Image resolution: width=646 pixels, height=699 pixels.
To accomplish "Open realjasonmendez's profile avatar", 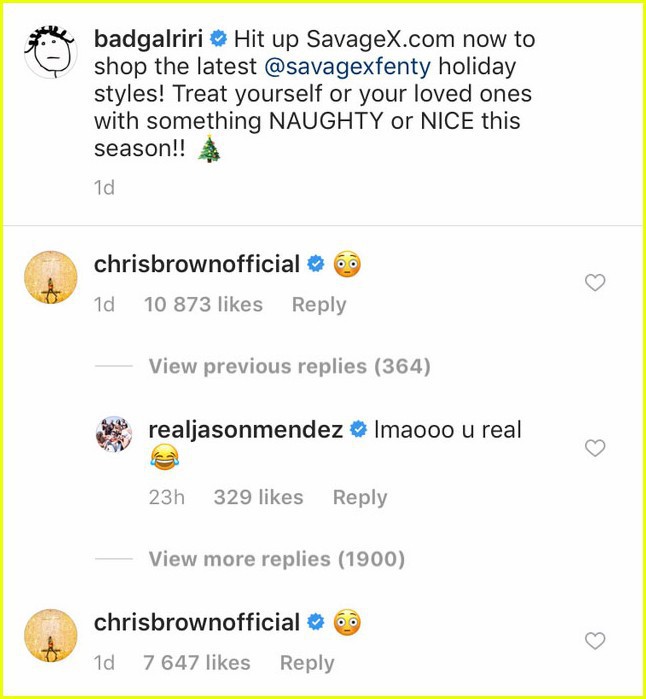I will 114,434.
